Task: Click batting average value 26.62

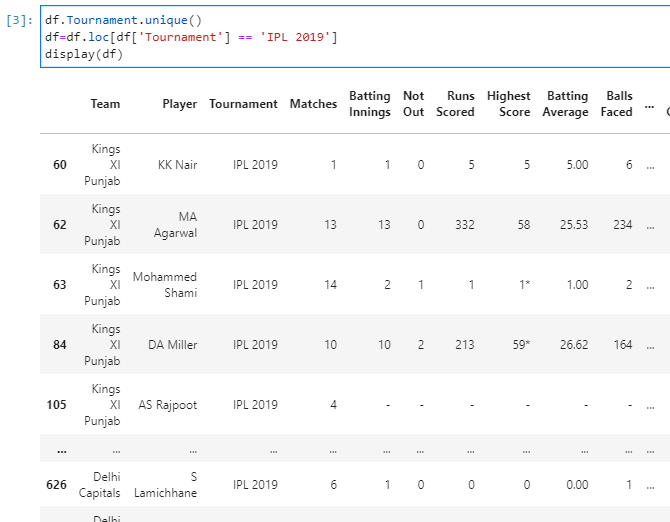Action: pos(574,345)
